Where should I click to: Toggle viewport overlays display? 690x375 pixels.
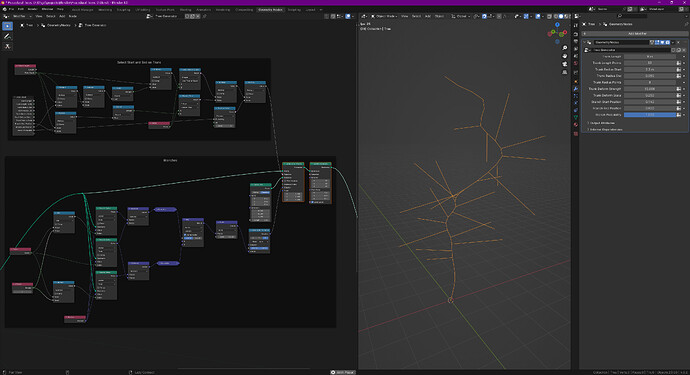click(538, 16)
